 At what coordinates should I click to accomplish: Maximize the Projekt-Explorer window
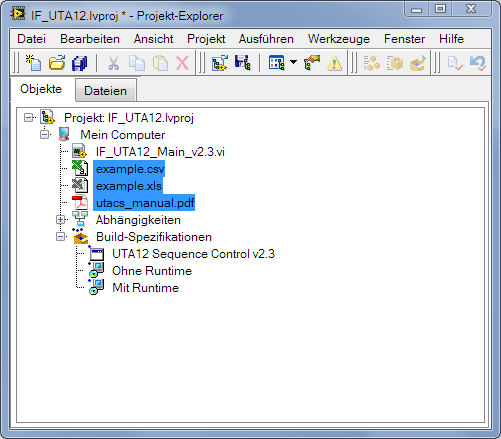tap(440, 9)
